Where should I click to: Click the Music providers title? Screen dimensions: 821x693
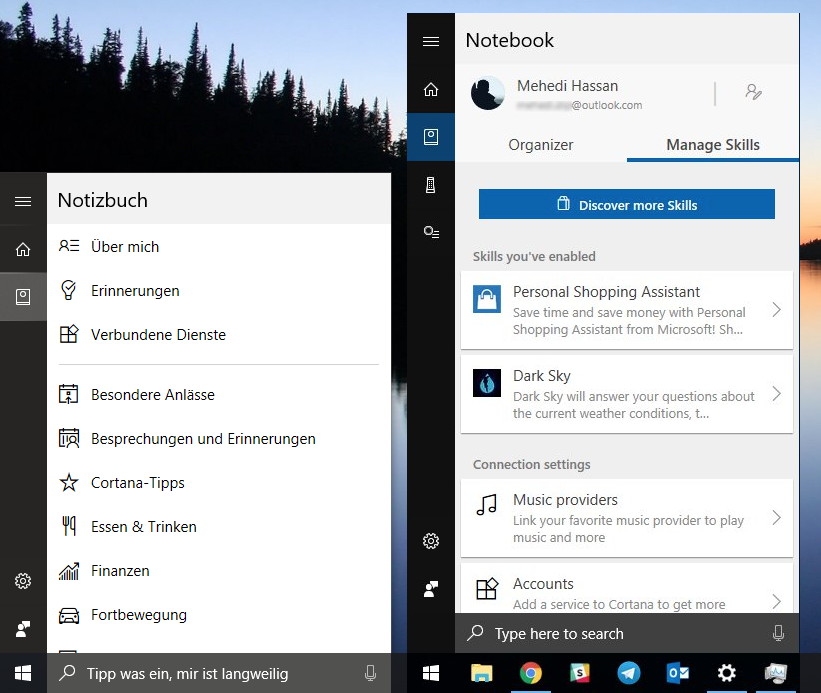click(x=565, y=500)
